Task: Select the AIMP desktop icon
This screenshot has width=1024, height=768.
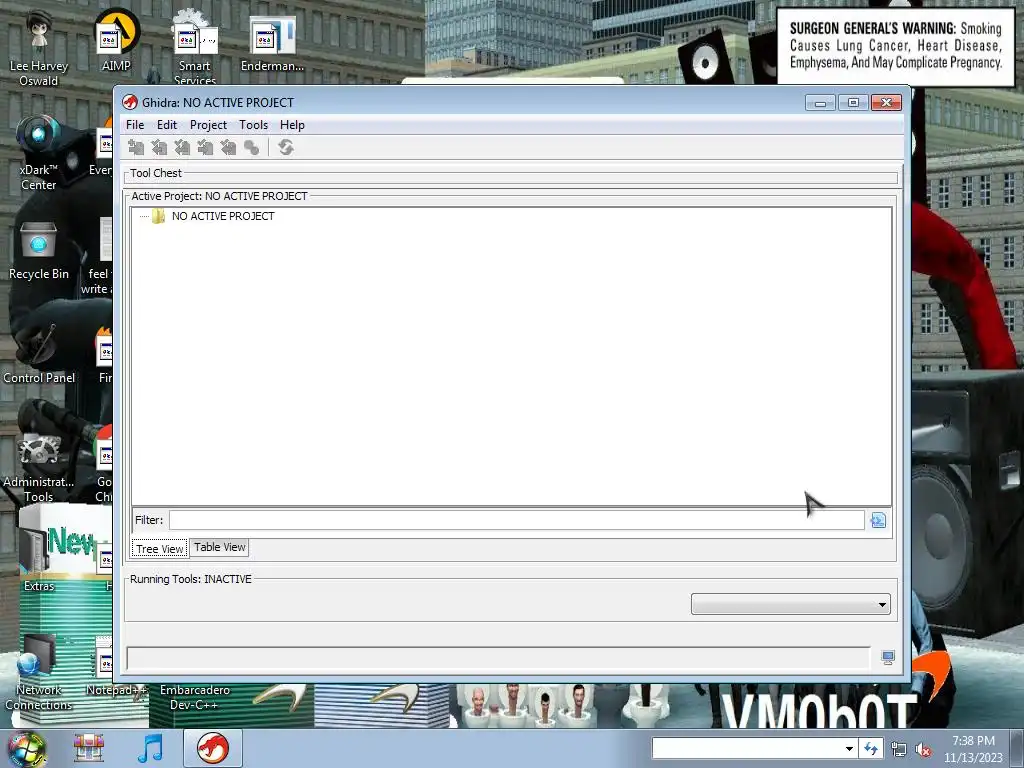Action: [116, 40]
